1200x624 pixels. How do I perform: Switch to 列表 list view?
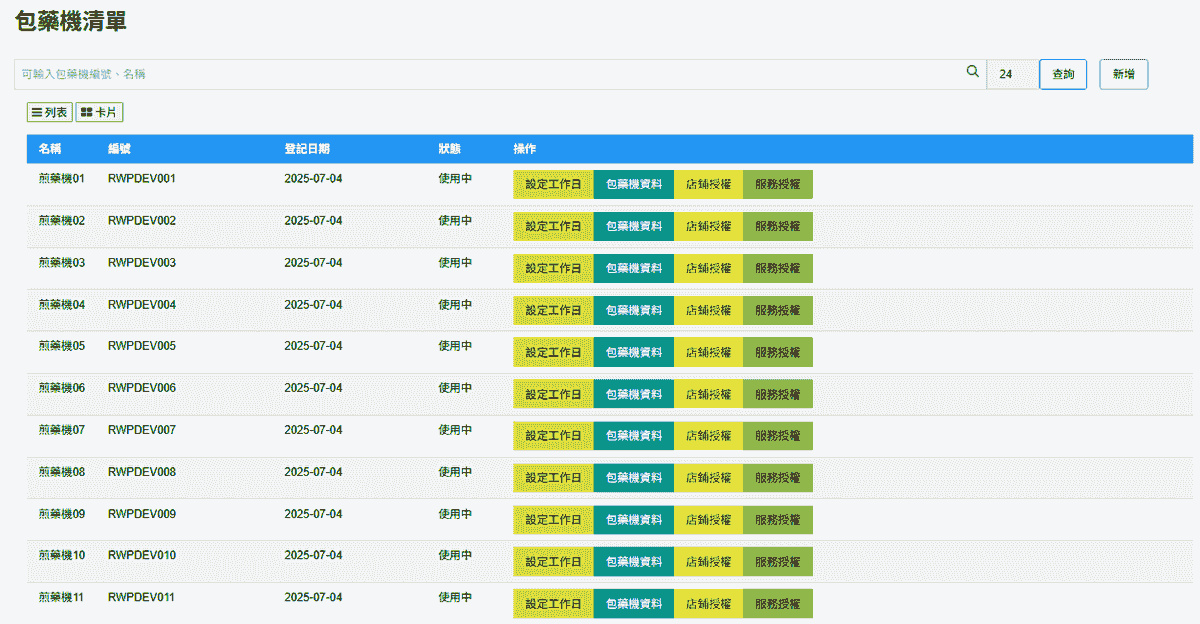pos(50,113)
